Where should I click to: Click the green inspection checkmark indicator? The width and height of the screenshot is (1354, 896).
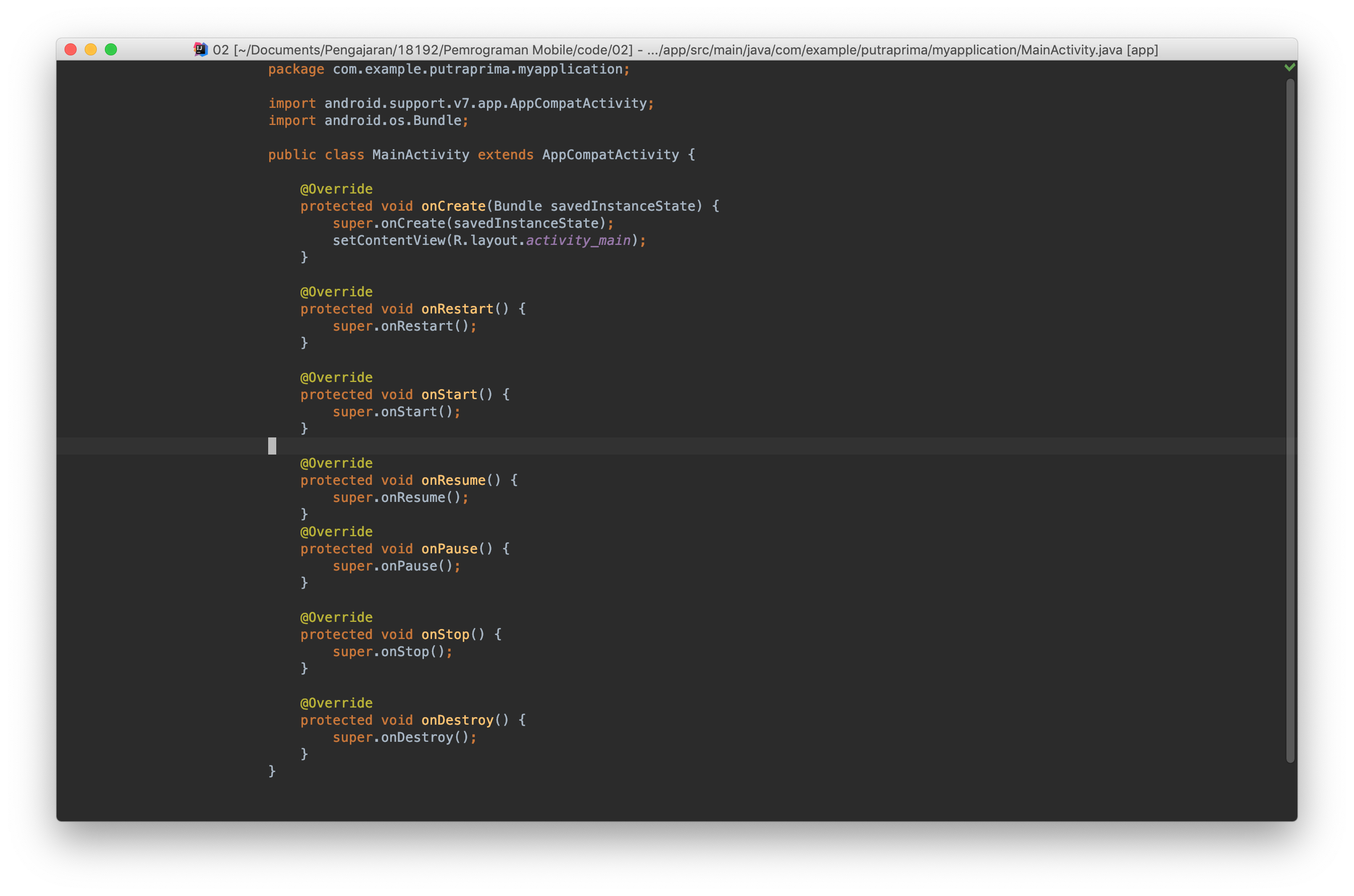tap(1289, 68)
